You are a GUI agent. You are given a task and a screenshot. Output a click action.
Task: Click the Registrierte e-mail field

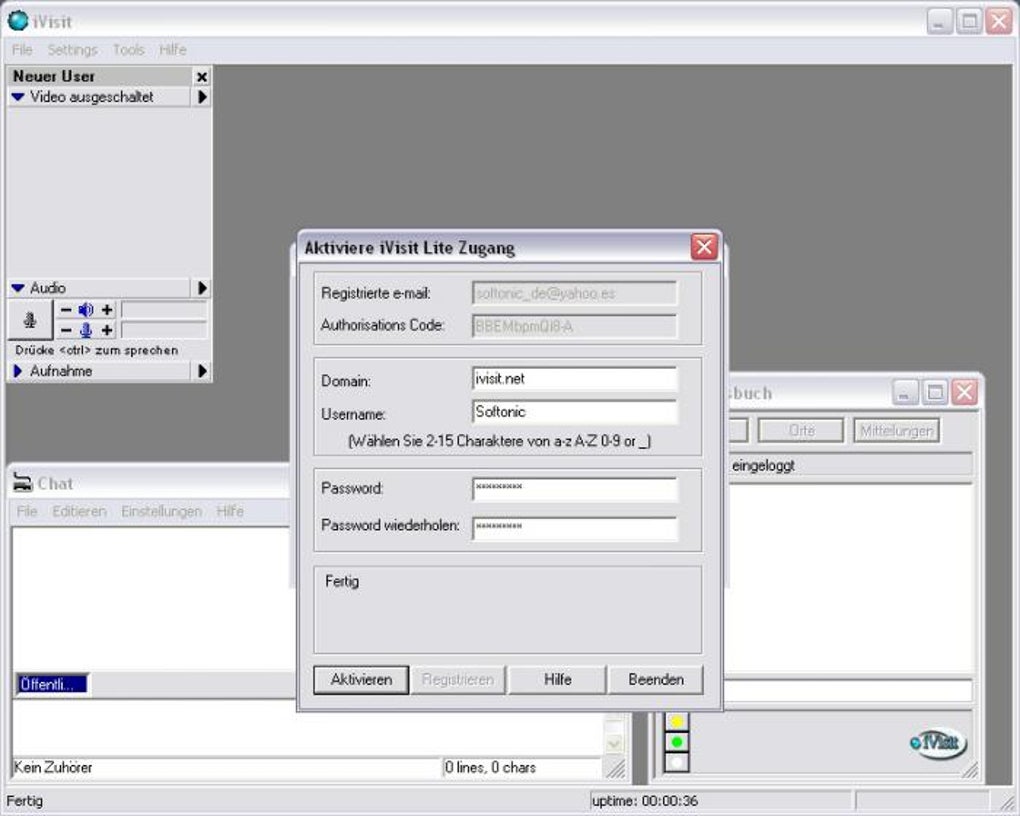click(x=574, y=293)
